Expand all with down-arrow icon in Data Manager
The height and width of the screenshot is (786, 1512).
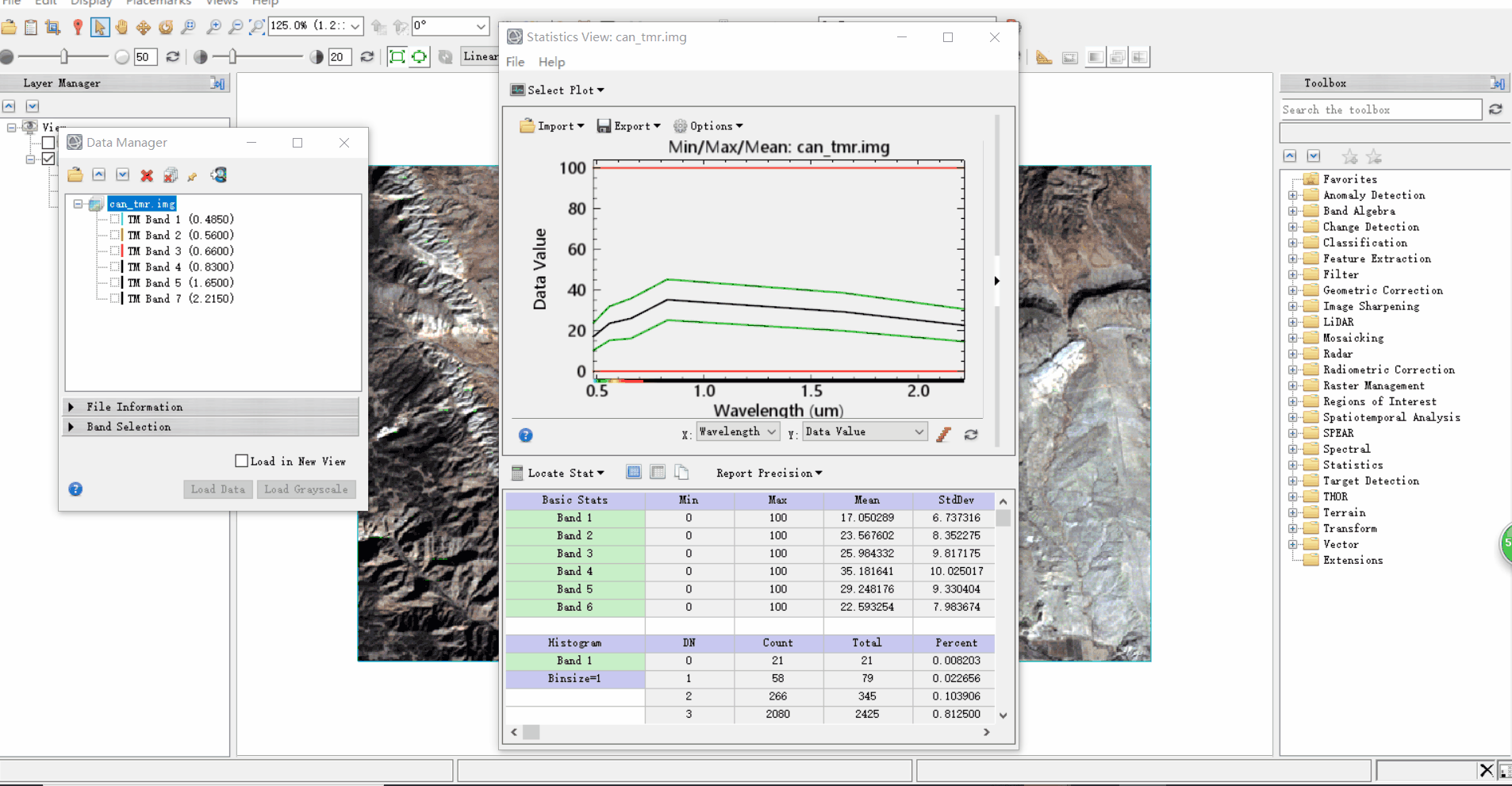[123, 174]
